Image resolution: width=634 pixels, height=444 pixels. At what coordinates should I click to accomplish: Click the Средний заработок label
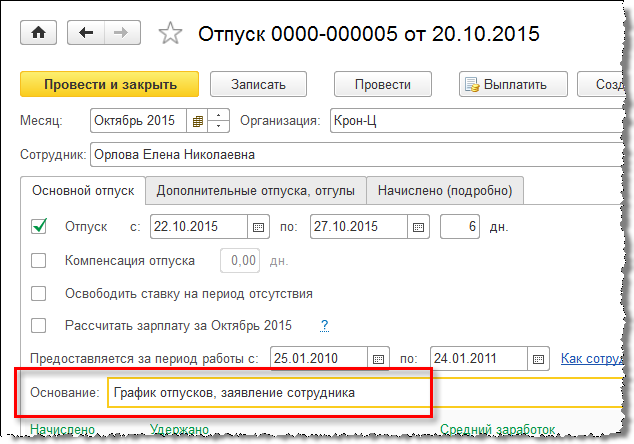[x=498, y=429]
